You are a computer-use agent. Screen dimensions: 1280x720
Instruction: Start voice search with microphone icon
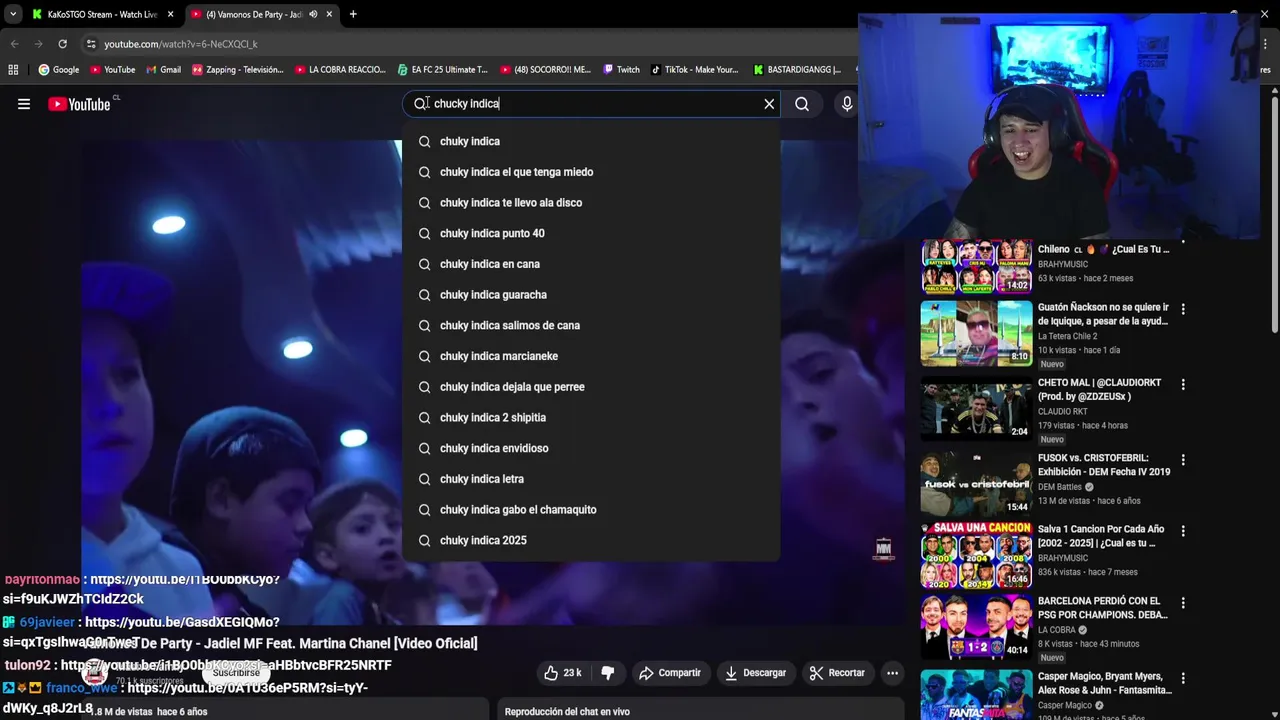point(847,104)
